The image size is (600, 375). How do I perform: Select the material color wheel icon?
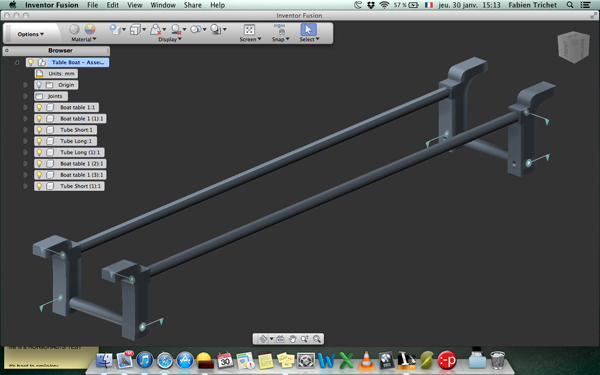[90, 29]
